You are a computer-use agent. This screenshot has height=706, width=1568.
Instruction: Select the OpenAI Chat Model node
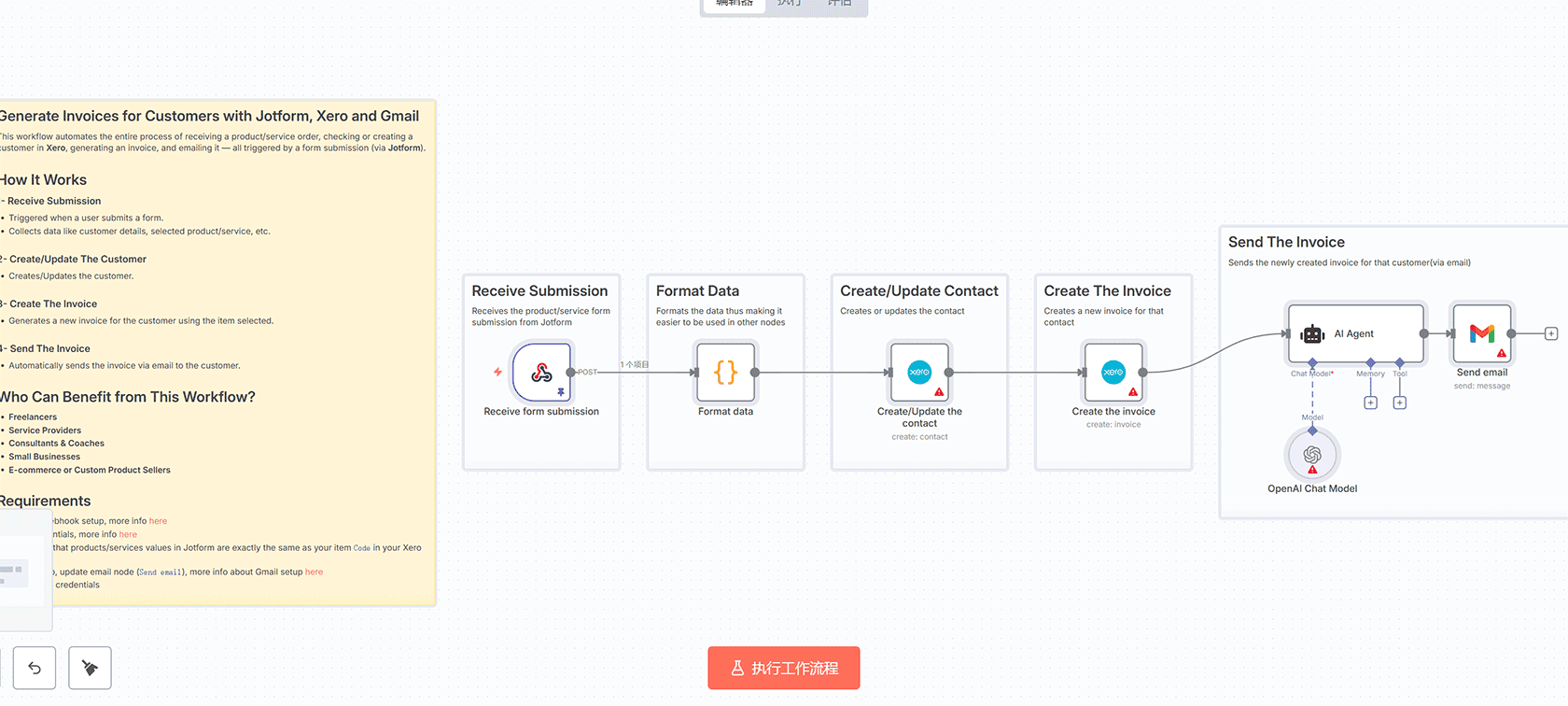point(1312,455)
